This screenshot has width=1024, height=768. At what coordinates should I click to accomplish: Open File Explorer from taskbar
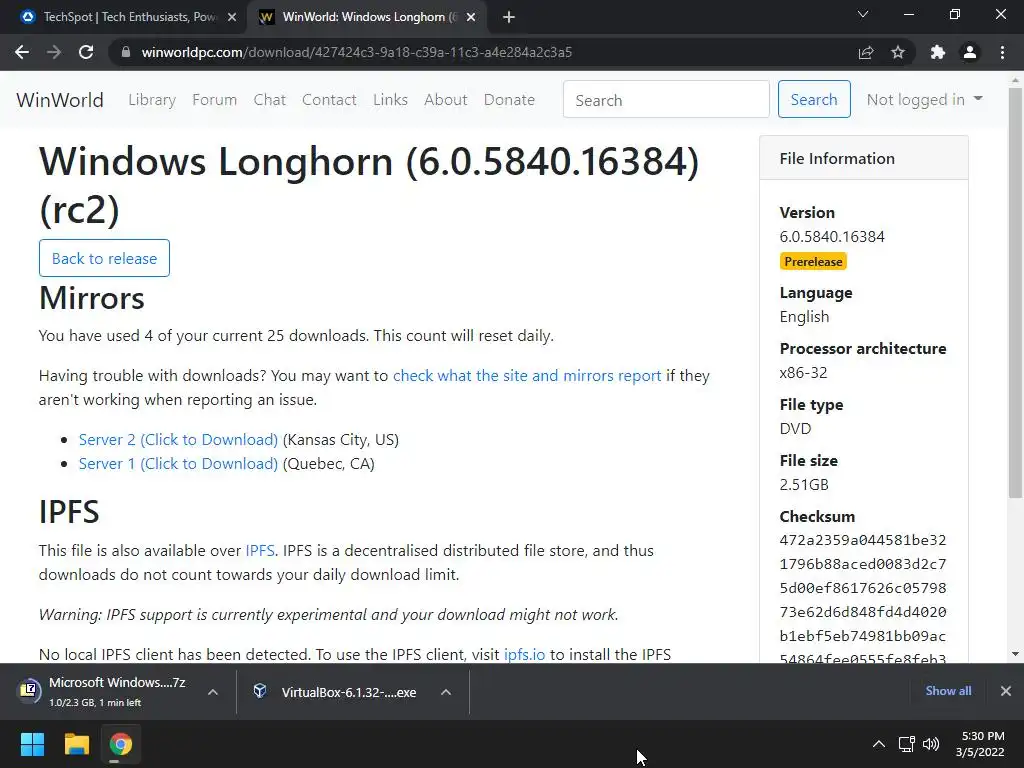click(x=77, y=744)
